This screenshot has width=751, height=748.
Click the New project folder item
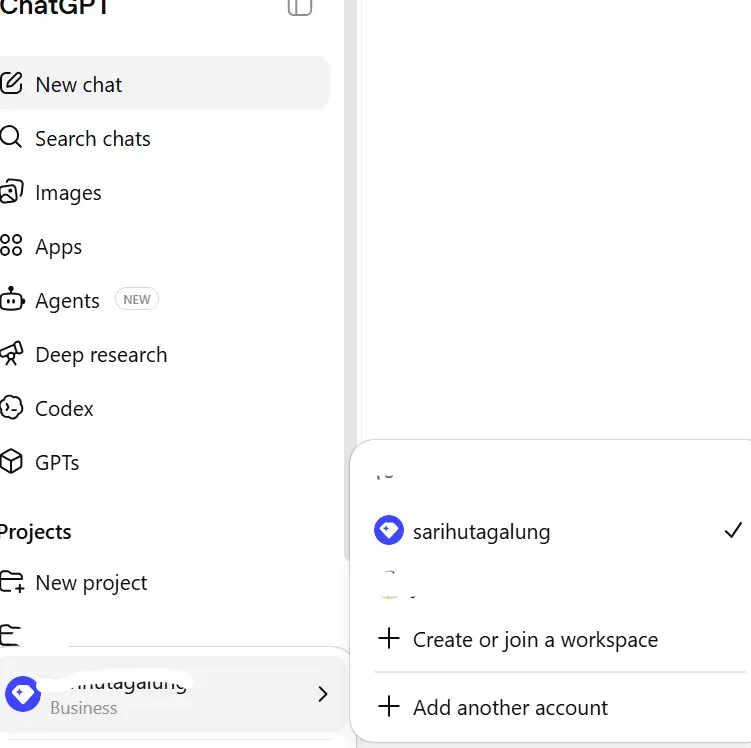click(74, 583)
